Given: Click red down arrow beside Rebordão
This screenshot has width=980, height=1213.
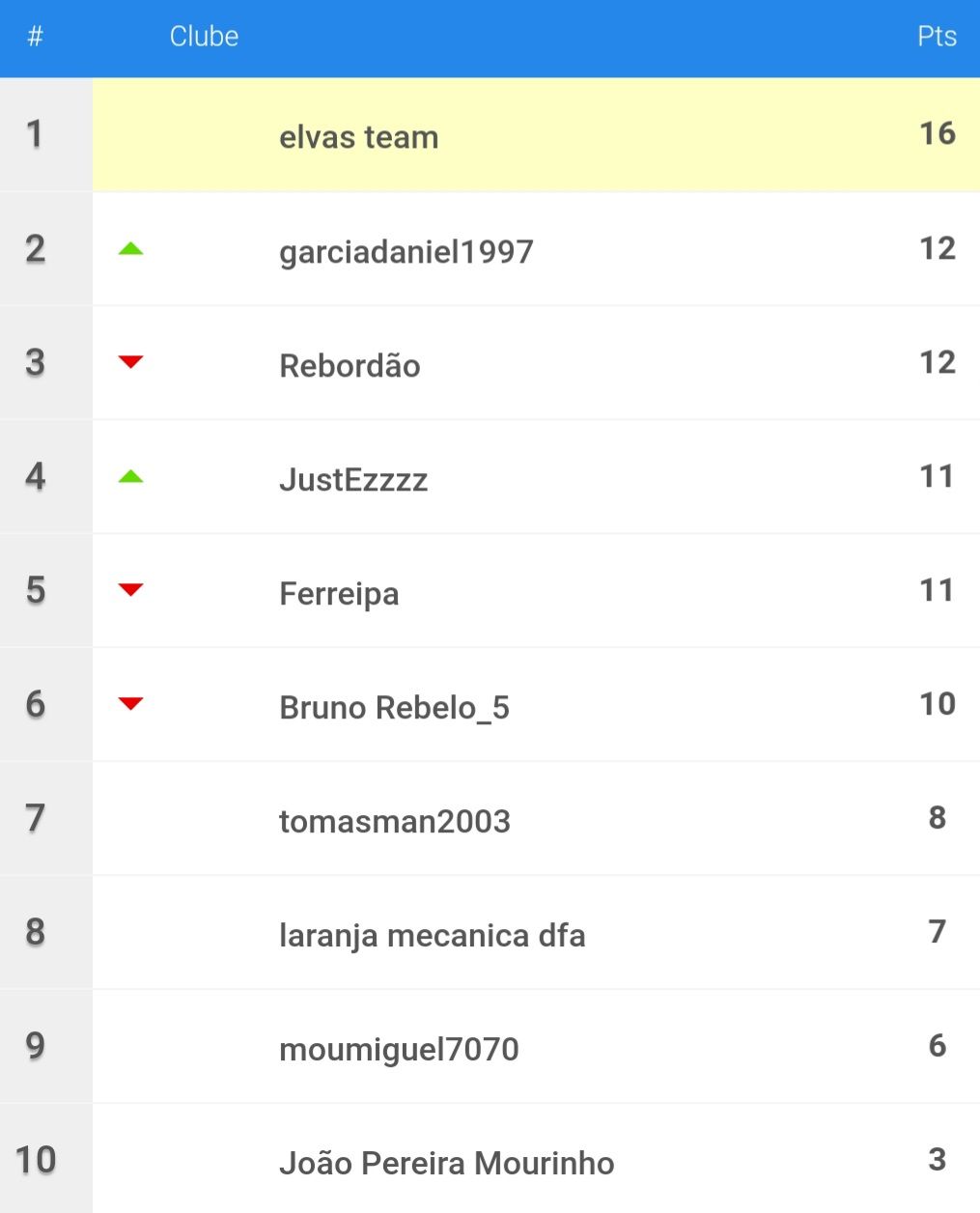Looking at the screenshot, I should point(130,362).
